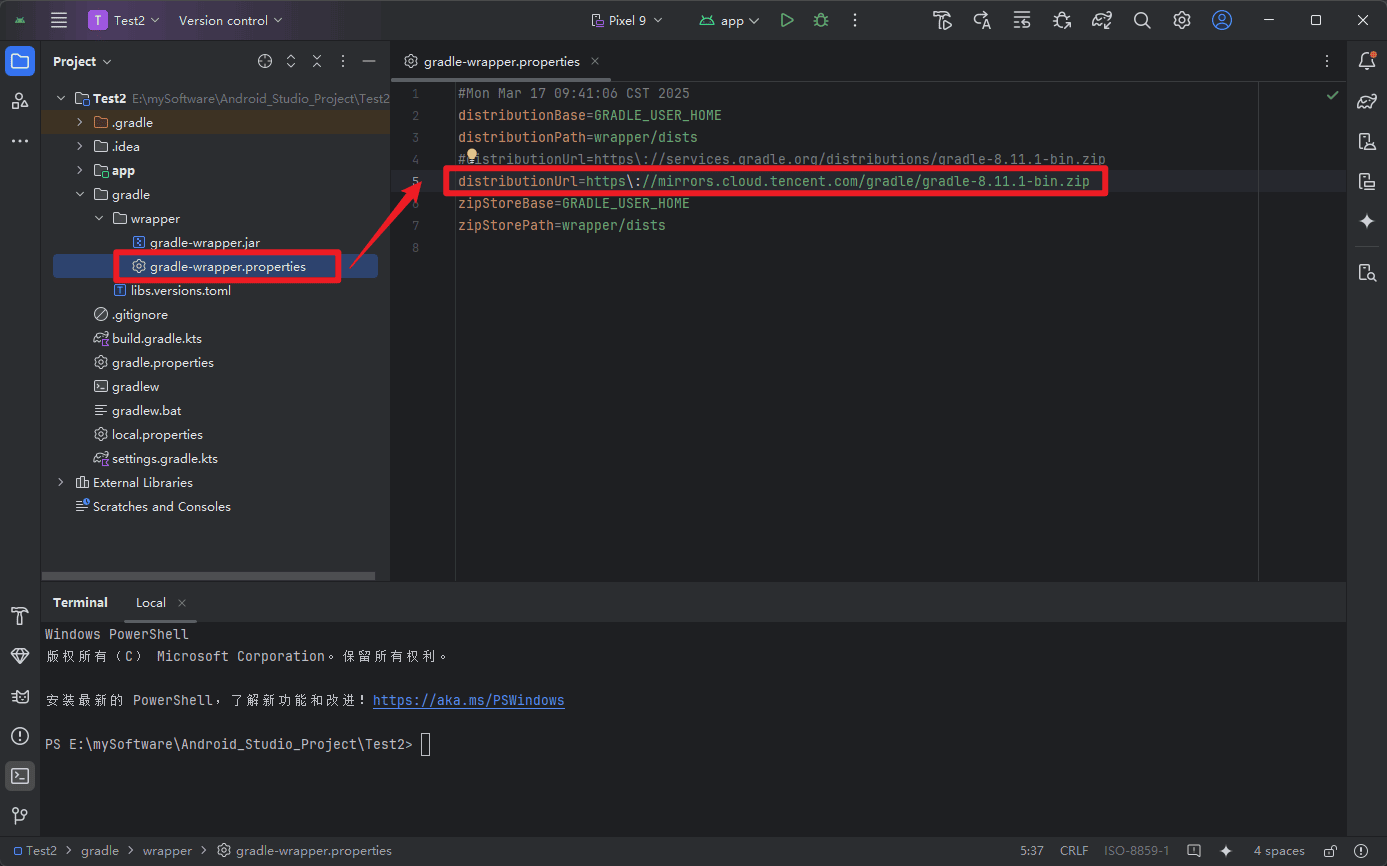Screen dimensions: 1387x866
Task: Open the Search Everywhere magnifier
Action: click(1142, 20)
